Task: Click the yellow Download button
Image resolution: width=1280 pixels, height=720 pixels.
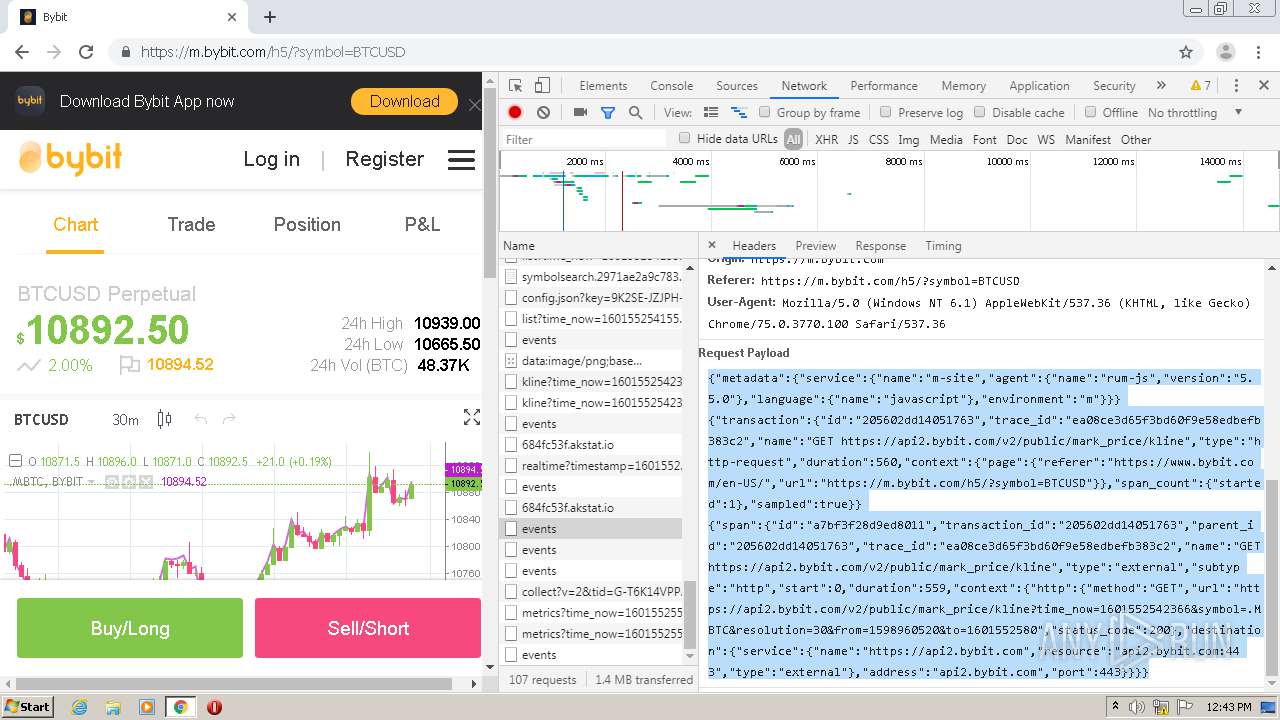Action: point(405,101)
